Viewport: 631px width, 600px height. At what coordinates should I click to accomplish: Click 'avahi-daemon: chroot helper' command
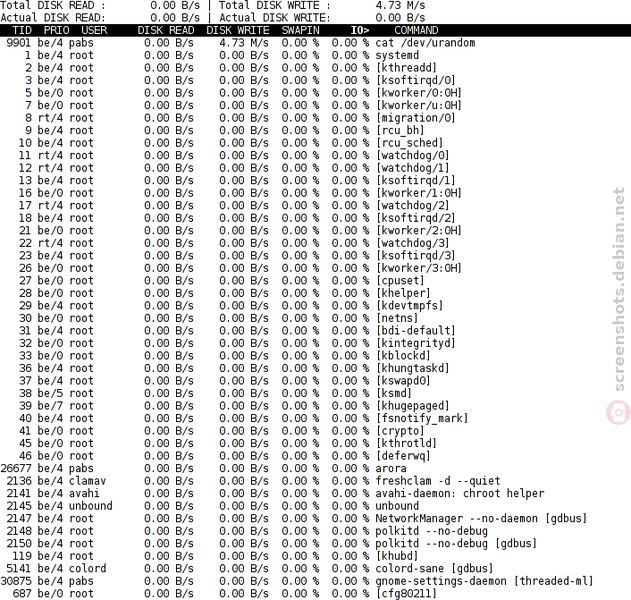(x=460, y=493)
